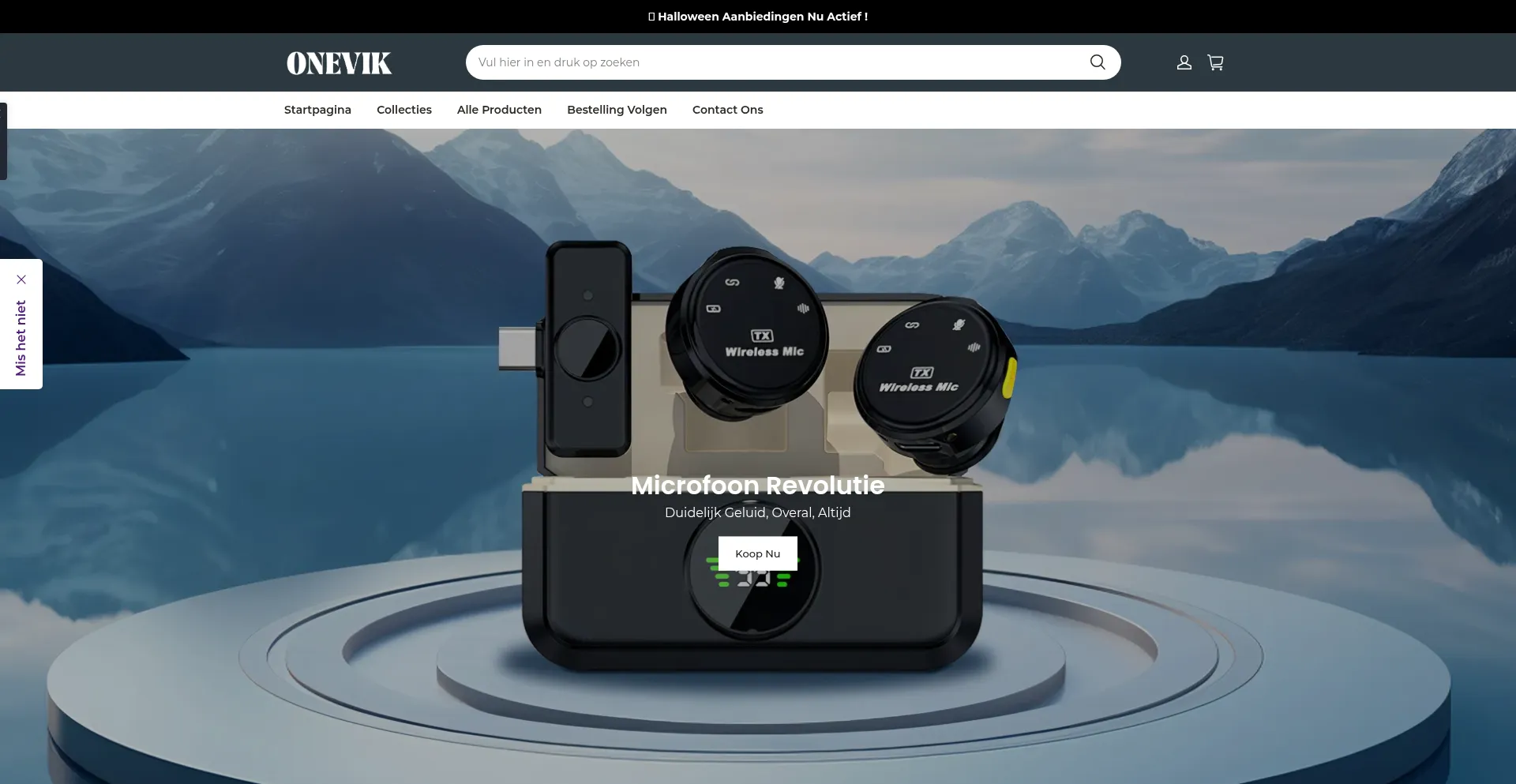The width and height of the screenshot is (1516, 784).
Task: Navigate to Contact Ons
Action: [x=727, y=110]
